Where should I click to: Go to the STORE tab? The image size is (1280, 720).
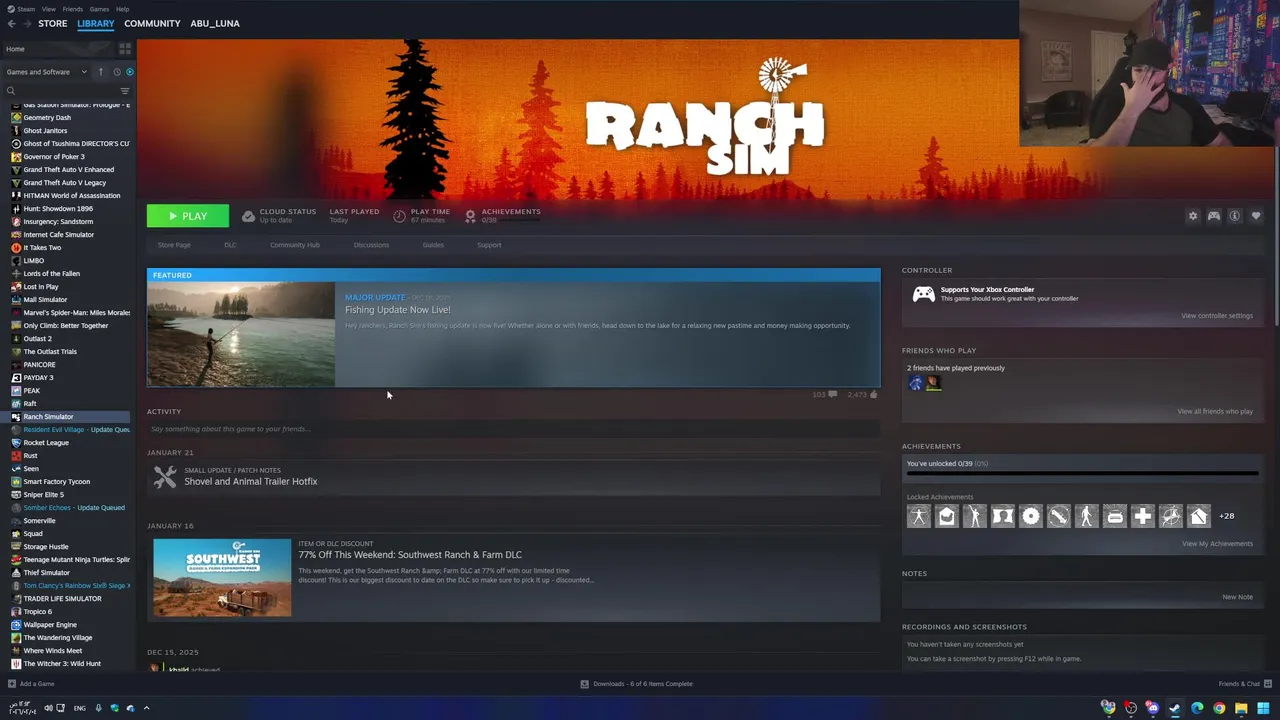pos(53,23)
